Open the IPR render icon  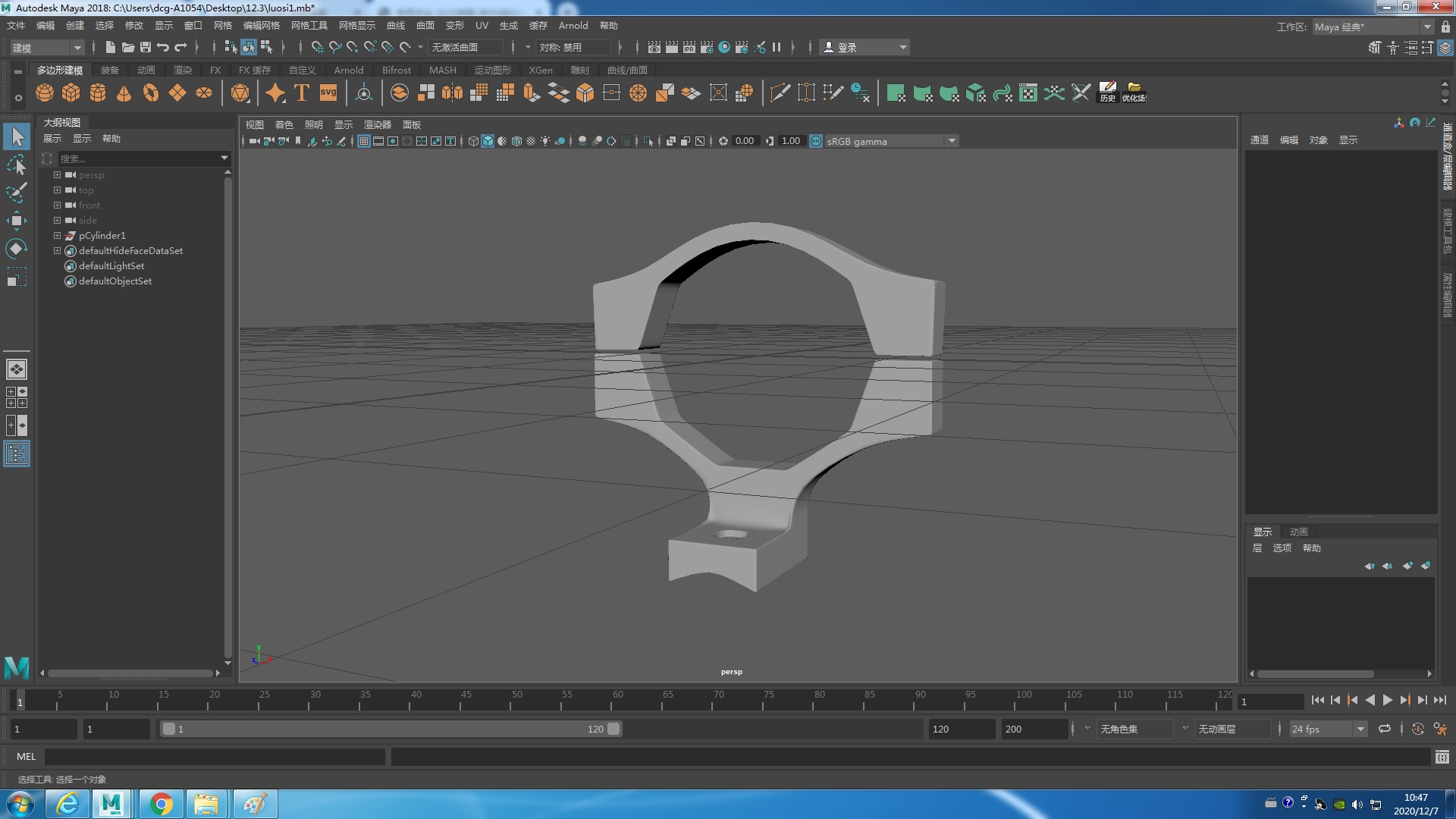[689, 47]
